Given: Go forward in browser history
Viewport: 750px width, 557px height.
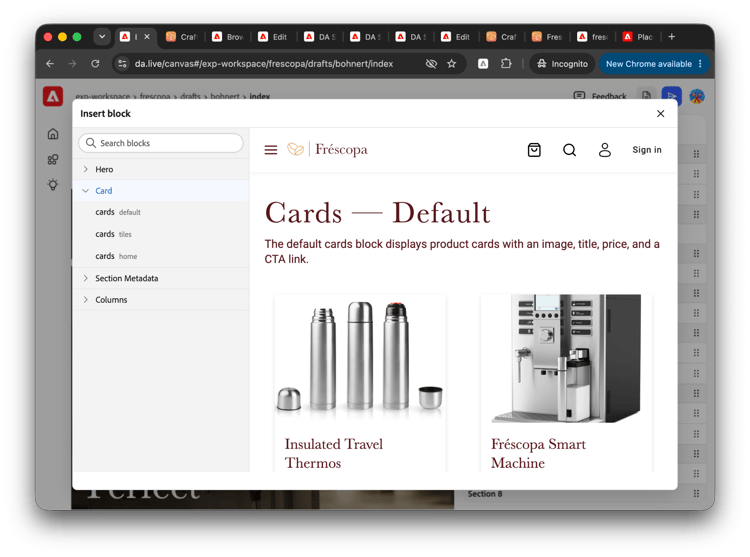Looking at the screenshot, I should click(72, 64).
